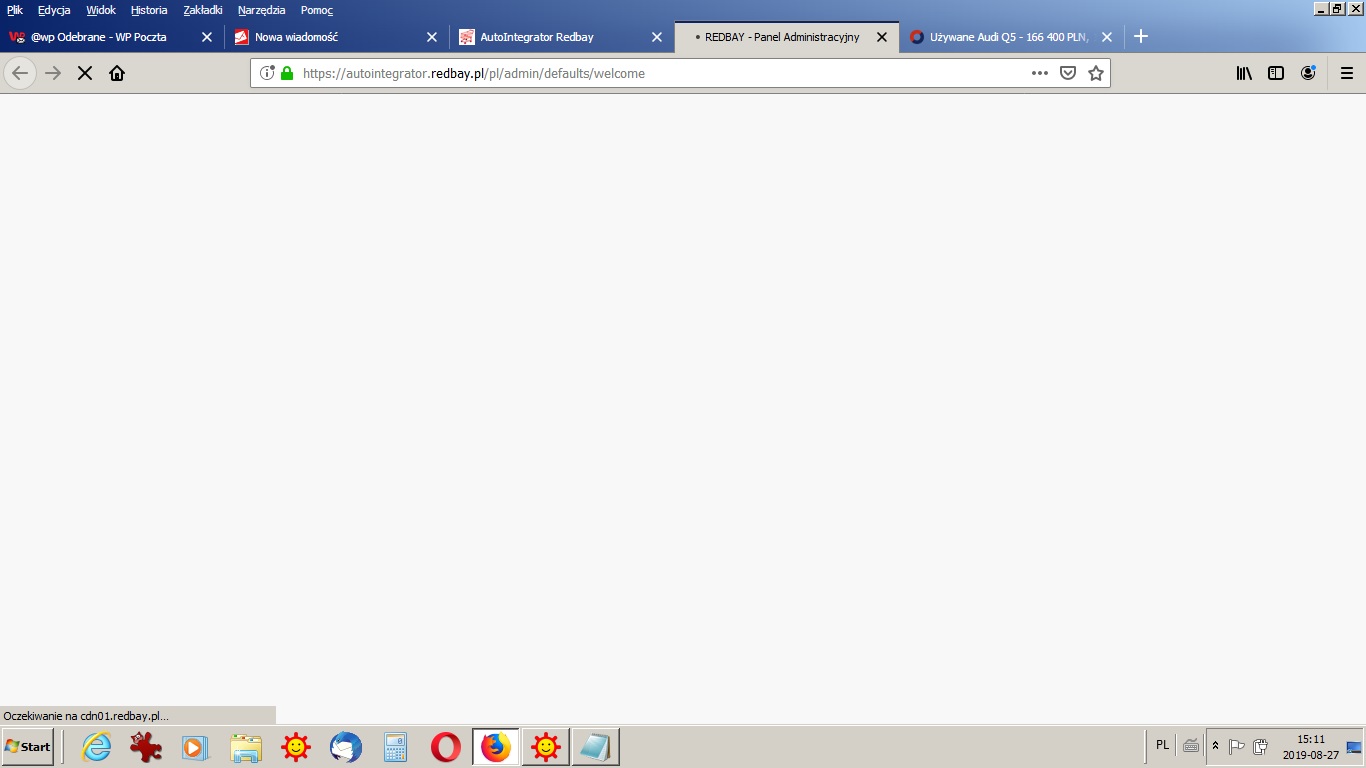Toggle the sidebar view
Image resolution: width=1366 pixels, height=768 pixels.
pos(1276,73)
